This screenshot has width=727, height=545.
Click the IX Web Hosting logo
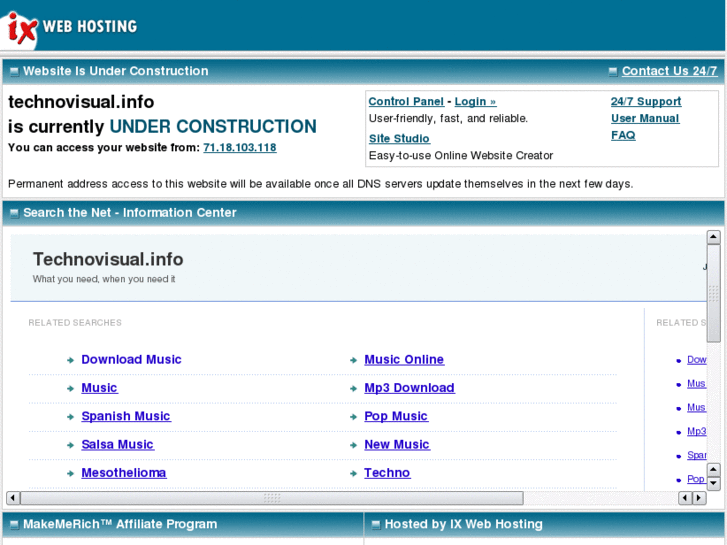pyautogui.click(x=70, y=27)
